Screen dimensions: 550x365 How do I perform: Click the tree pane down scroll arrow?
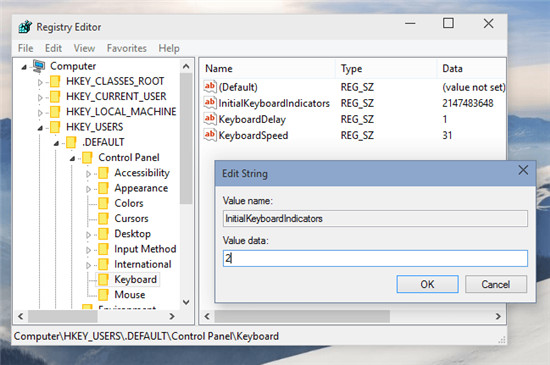186,302
